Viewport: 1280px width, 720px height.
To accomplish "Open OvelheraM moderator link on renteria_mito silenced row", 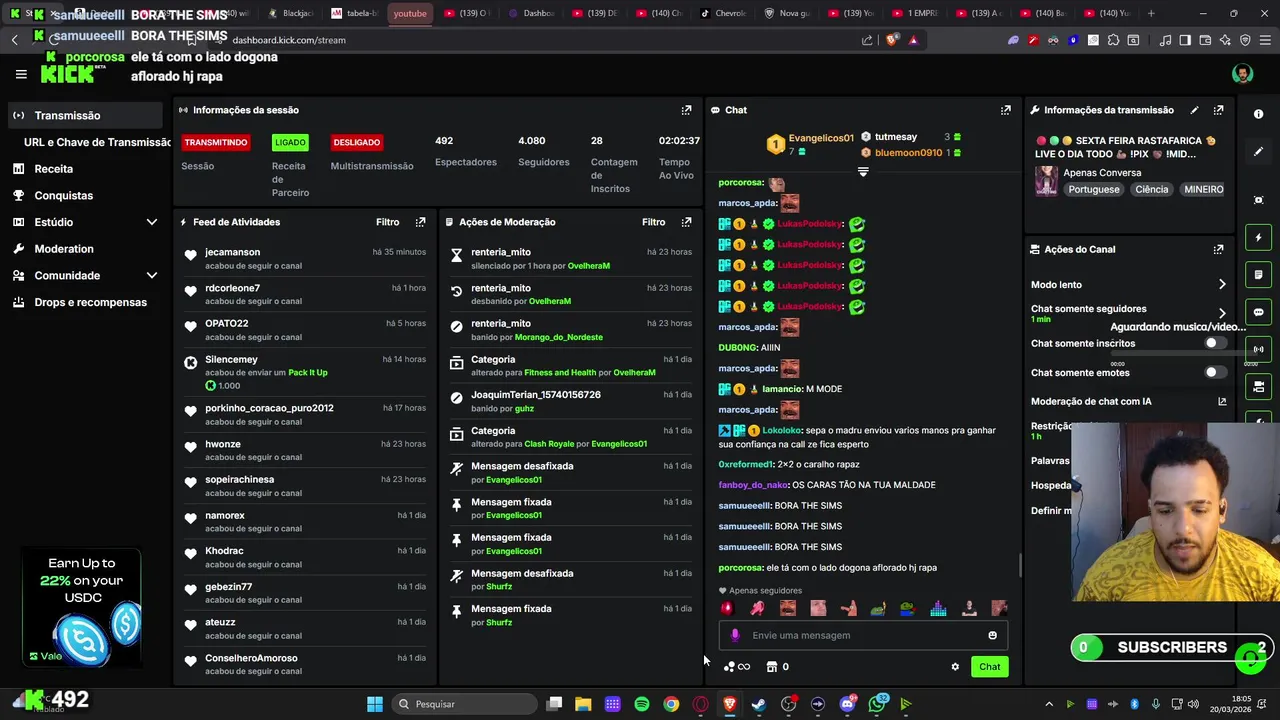I will (x=589, y=266).
